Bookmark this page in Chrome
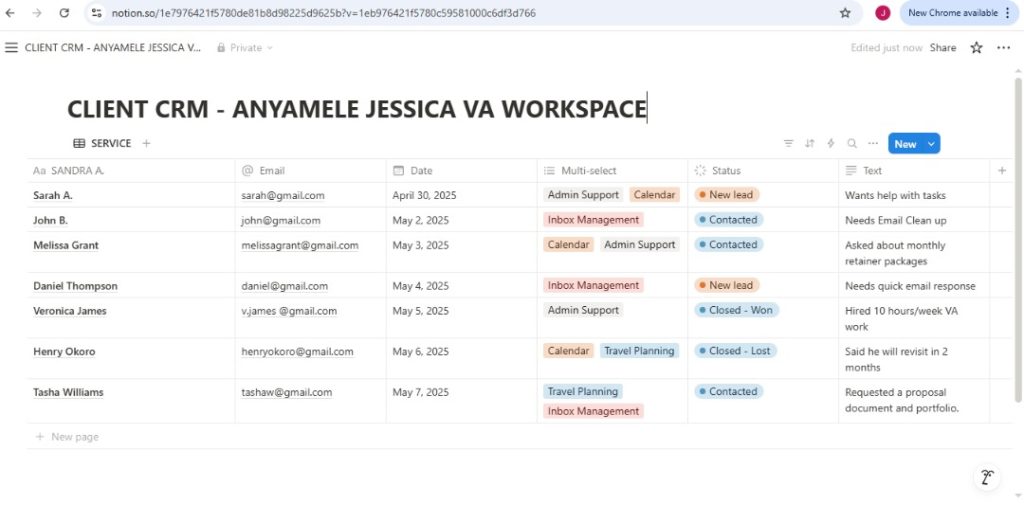 point(845,13)
